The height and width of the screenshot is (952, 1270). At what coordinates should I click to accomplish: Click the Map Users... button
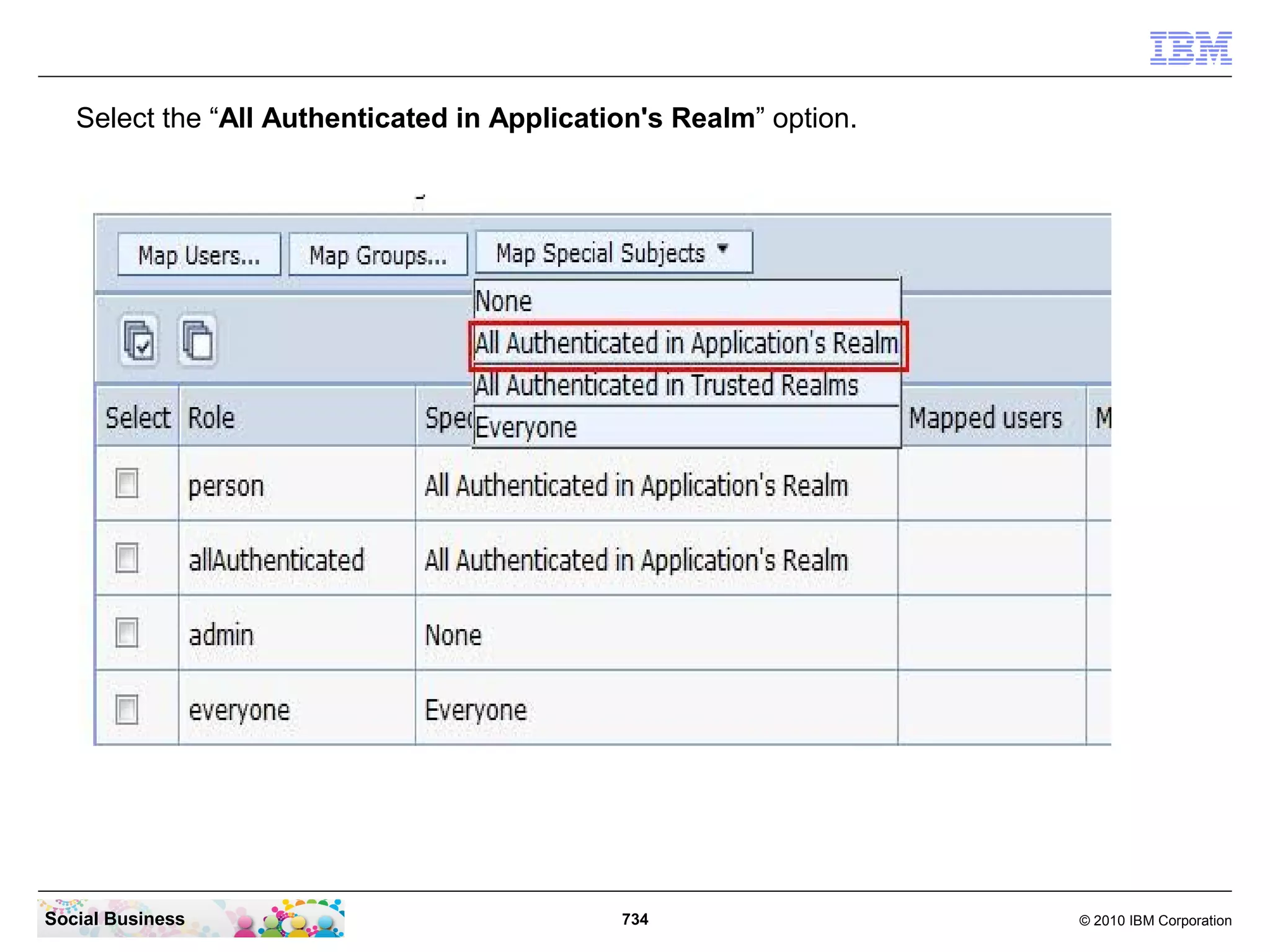coord(199,255)
